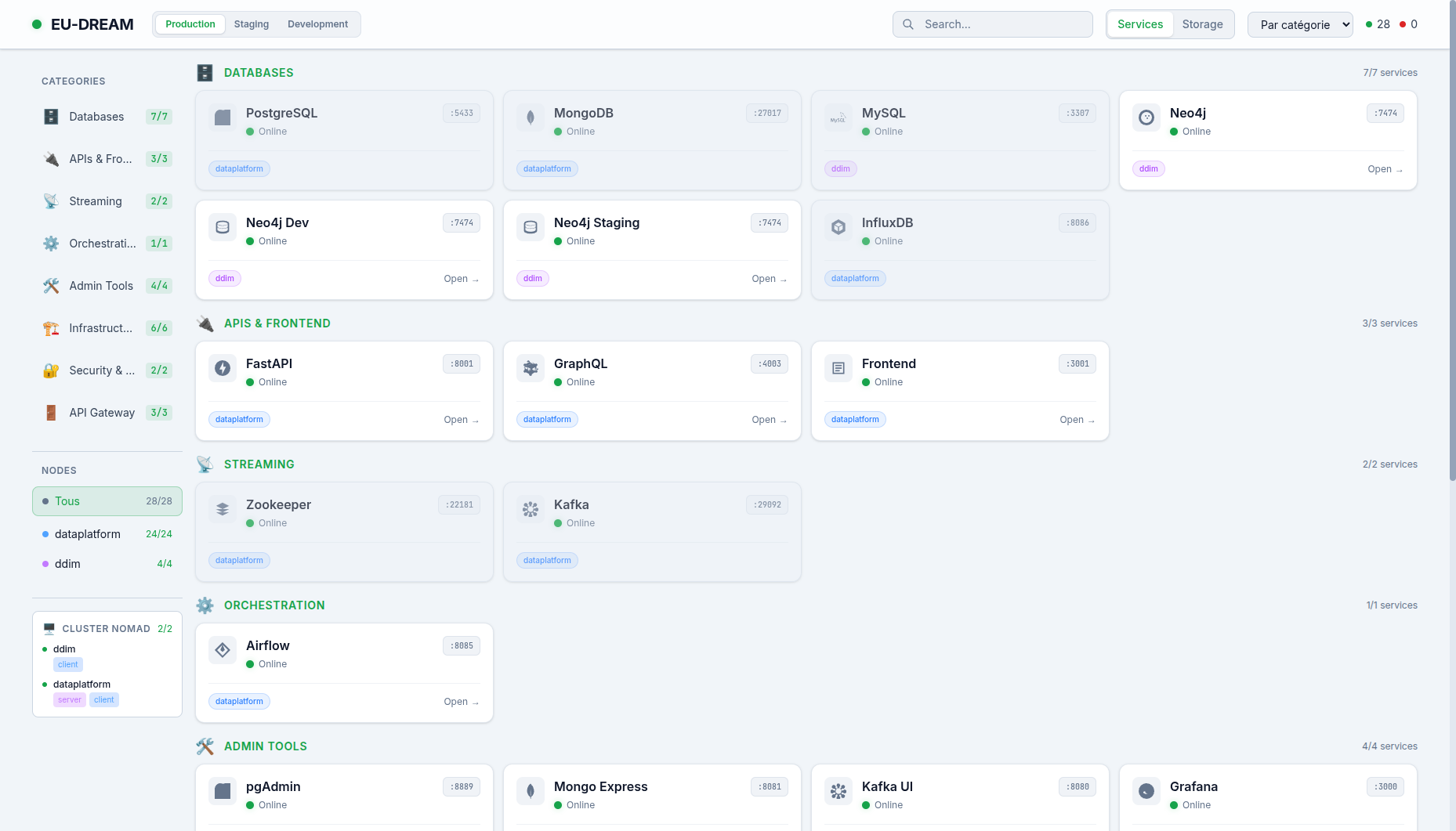The image size is (1456, 831).
Task: Click the Grafana service icon
Action: tap(1146, 791)
